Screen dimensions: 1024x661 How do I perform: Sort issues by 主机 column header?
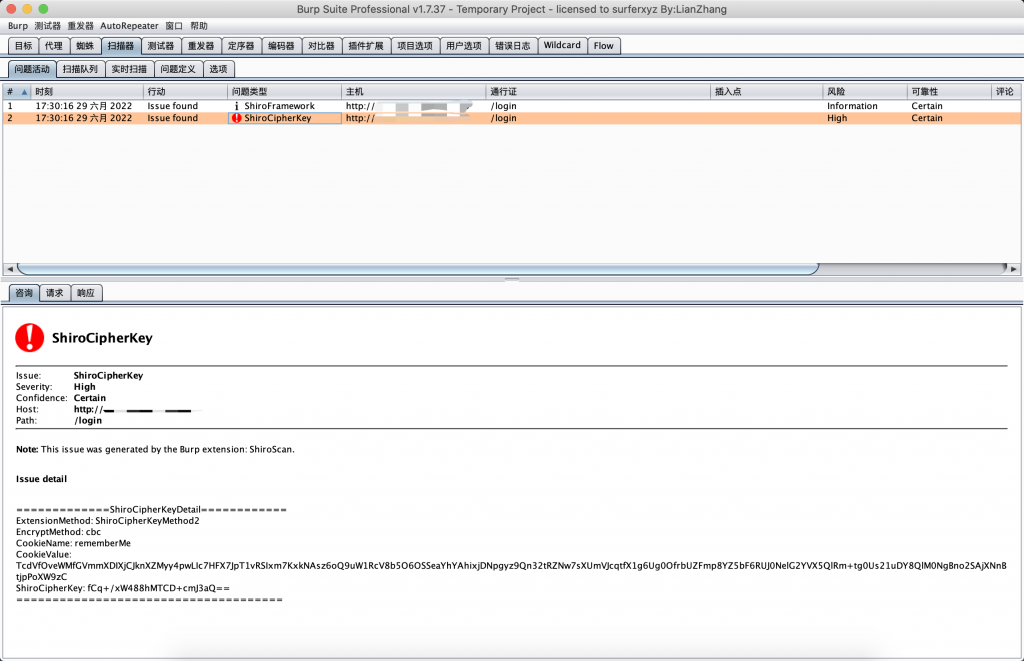tap(414, 92)
